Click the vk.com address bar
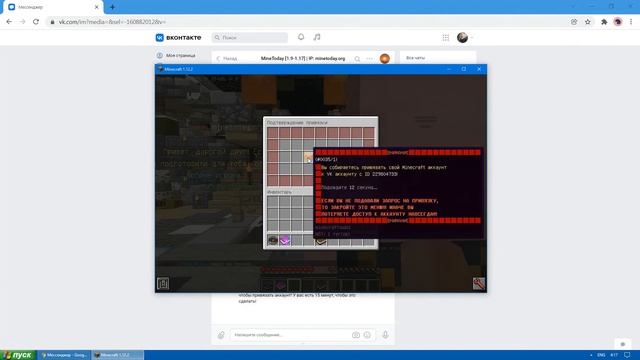 306,22
